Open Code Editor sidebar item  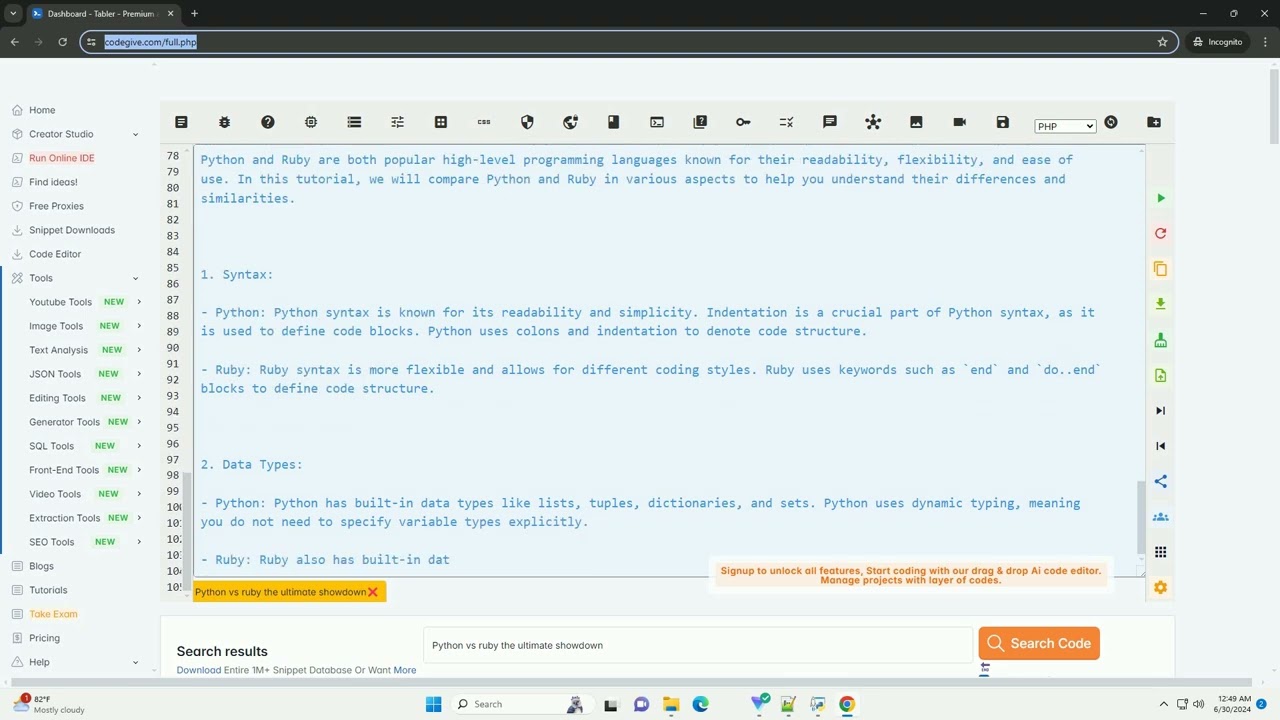point(55,254)
